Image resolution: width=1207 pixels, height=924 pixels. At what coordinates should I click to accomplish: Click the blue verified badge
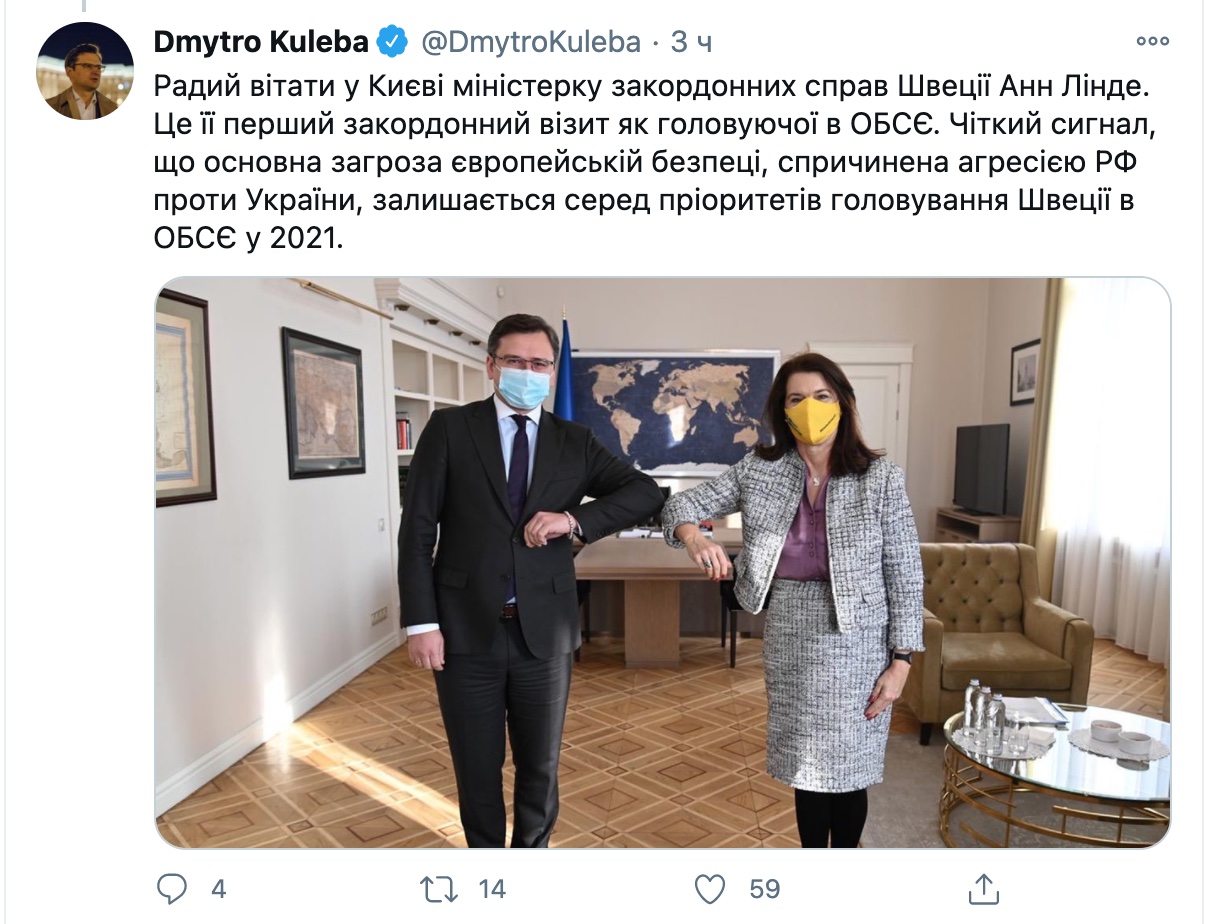pos(393,42)
